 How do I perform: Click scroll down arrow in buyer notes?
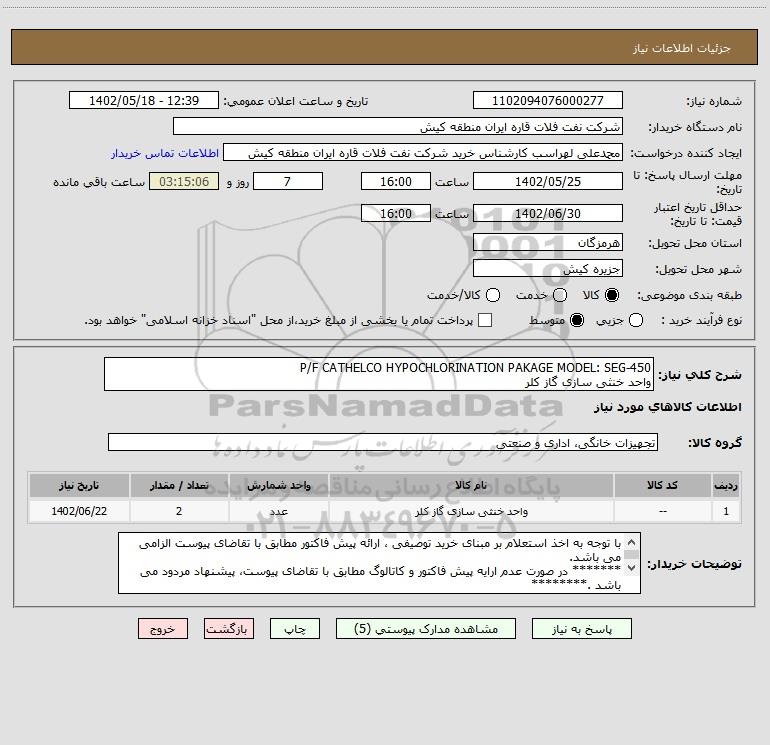pos(632,568)
